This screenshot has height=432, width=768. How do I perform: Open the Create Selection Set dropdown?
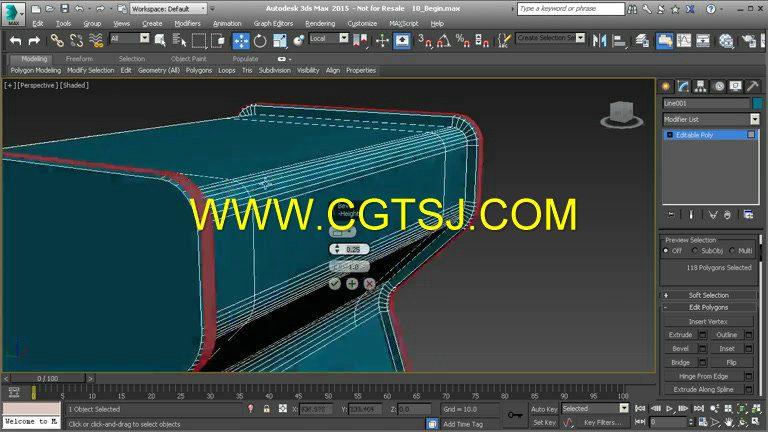coord(551,38)
